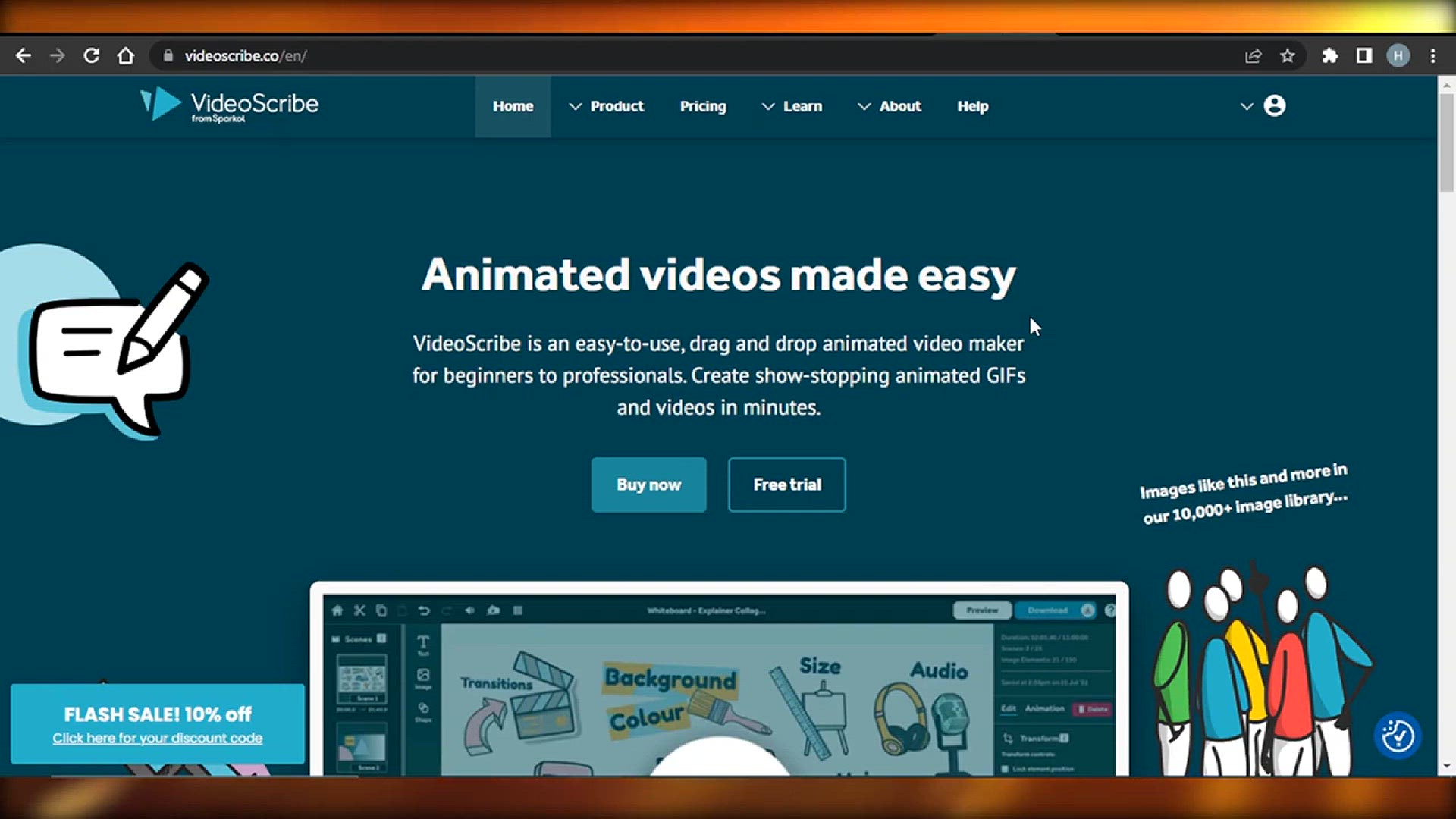Select the Image tool in the editor sidebar

[423, 676]
